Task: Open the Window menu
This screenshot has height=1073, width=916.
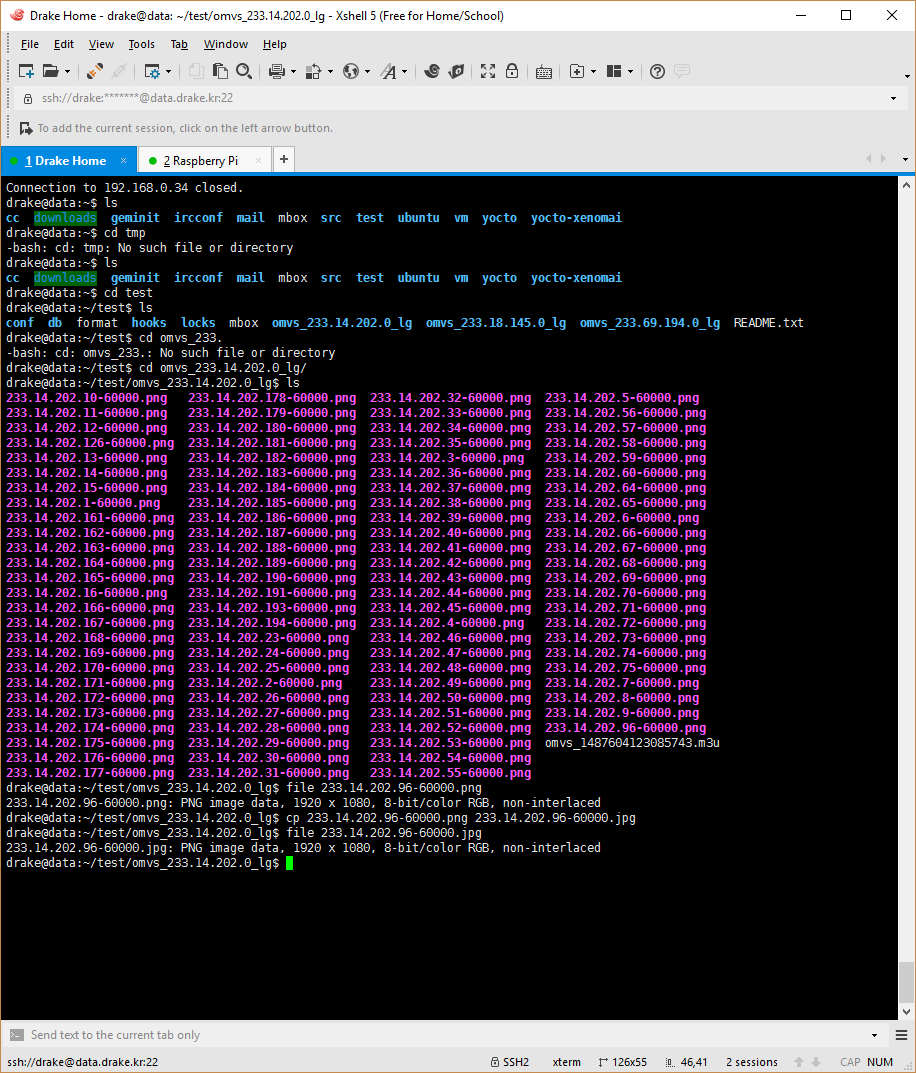Action: (225, 44)
